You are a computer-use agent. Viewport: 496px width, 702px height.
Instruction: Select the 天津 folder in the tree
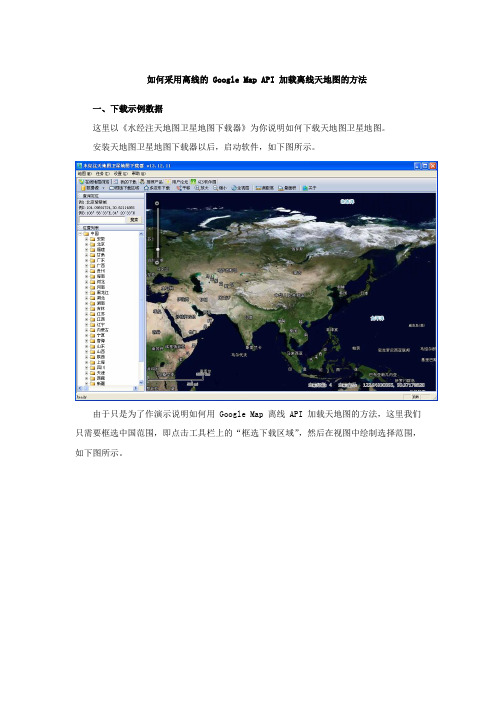click(x=98, y=373)
